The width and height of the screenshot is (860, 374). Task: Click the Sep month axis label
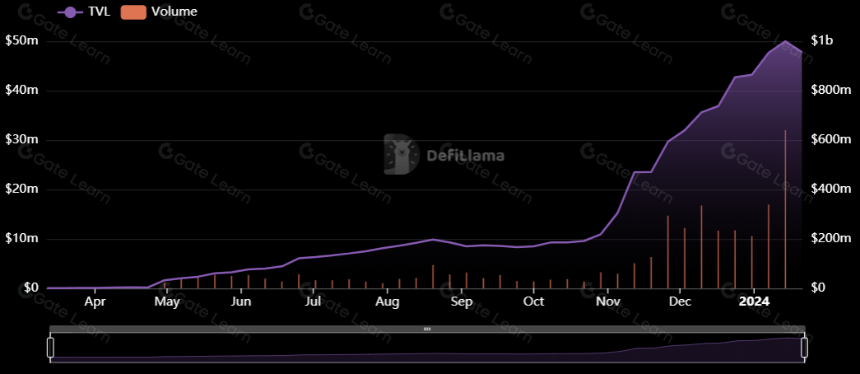pos(461,302)
